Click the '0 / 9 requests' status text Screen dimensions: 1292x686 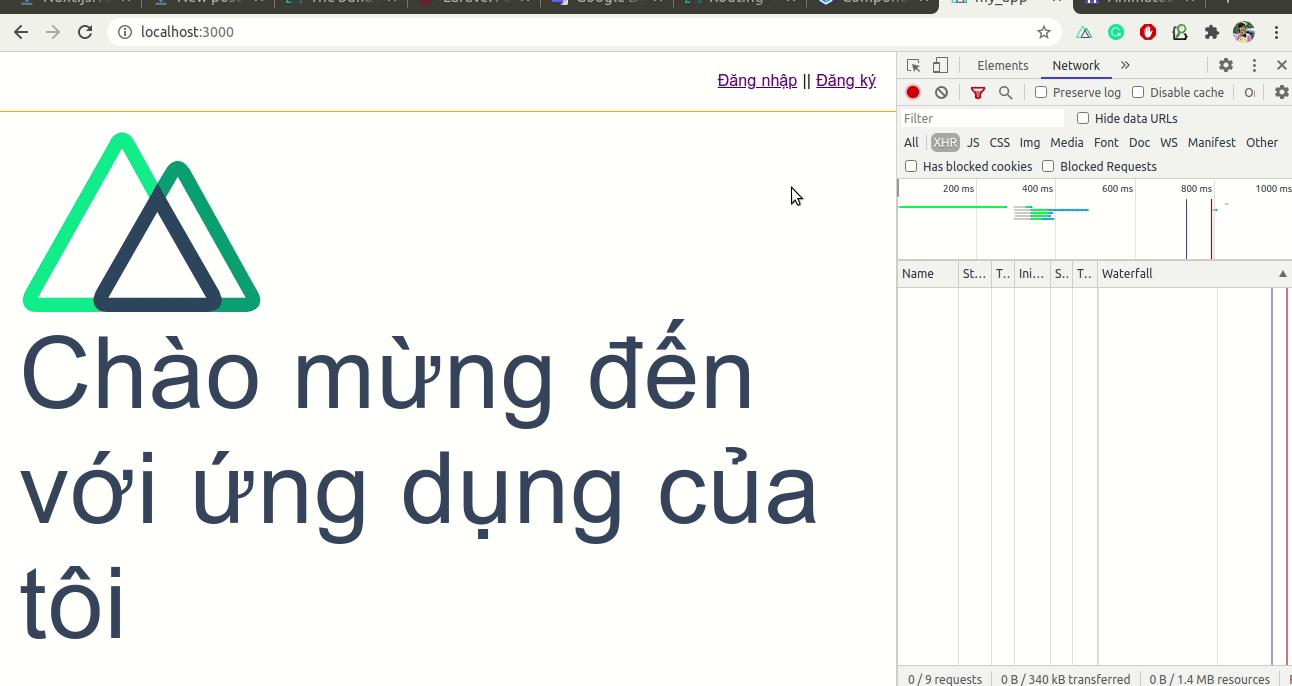945,679
